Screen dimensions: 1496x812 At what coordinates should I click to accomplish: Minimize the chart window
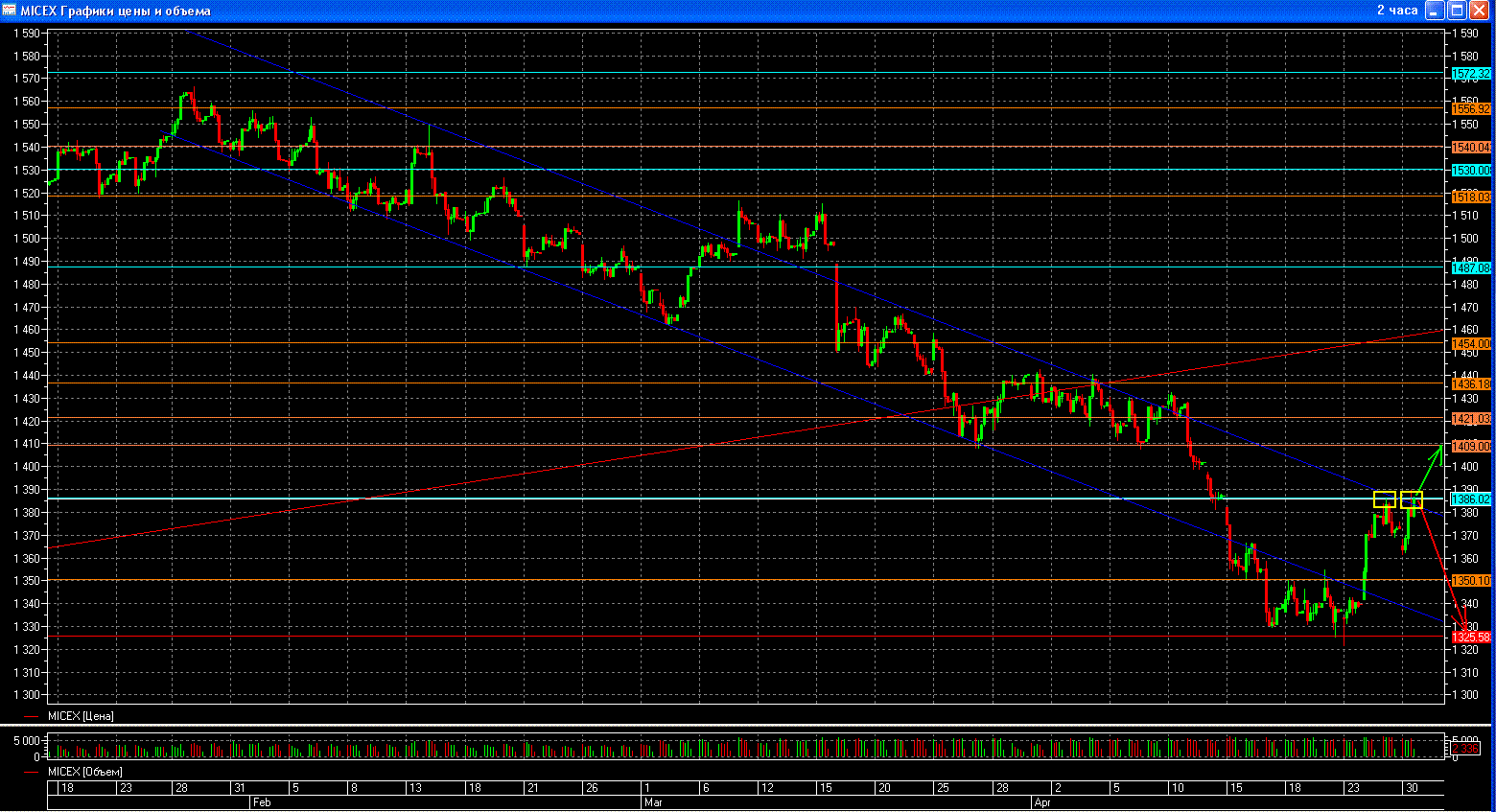(1435, 11)
